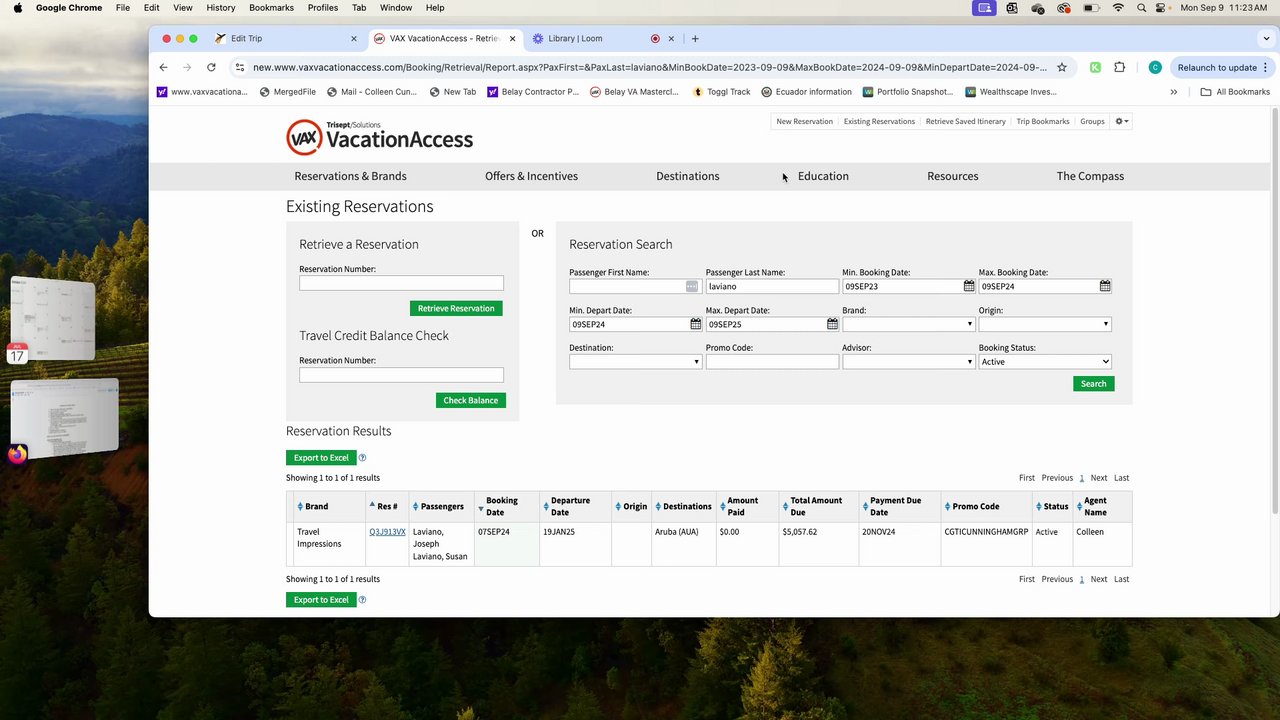This screenshot has width=1280, height=720.
Task: Open the Trip Bookmarks link
Action: pyautogui.click(x=1043, y=121)
